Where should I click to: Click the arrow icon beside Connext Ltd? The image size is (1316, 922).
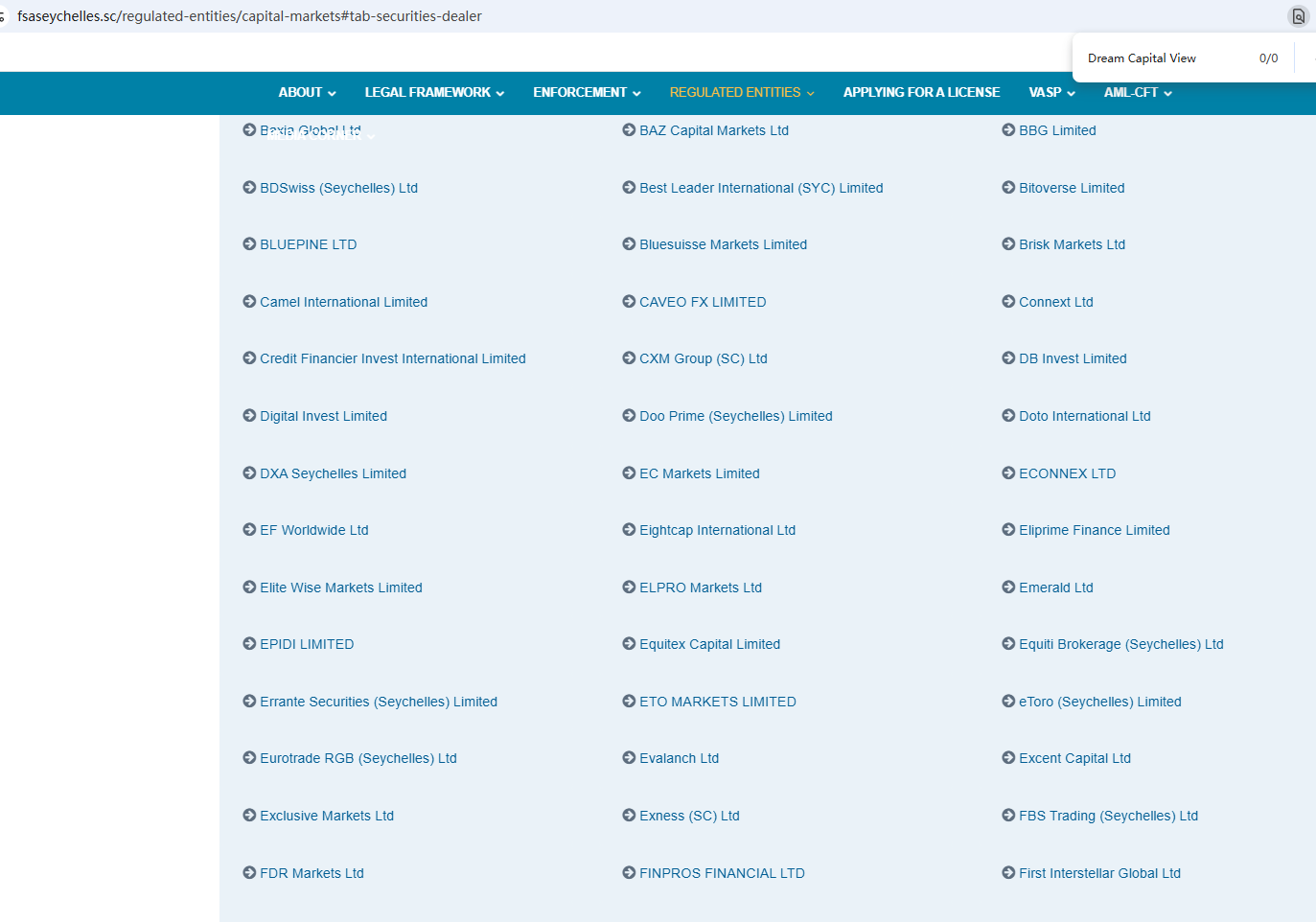(1008, 302)
